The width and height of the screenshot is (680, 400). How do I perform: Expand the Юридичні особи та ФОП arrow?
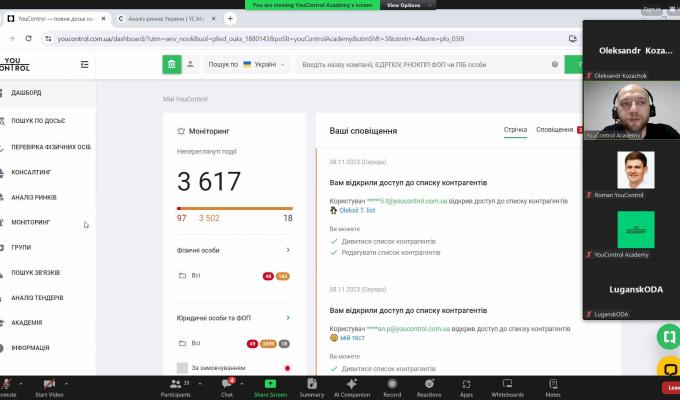(x=288, y=318)
